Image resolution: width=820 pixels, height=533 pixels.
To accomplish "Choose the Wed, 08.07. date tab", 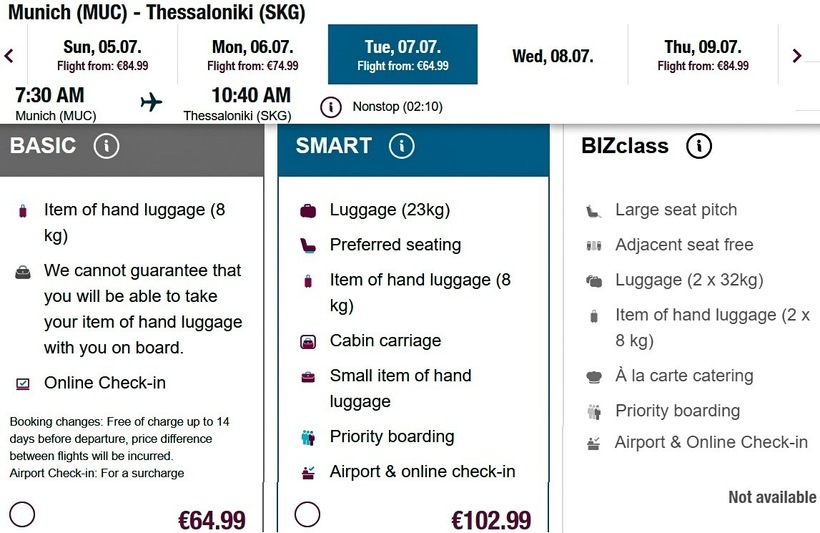I will (553, 56).
